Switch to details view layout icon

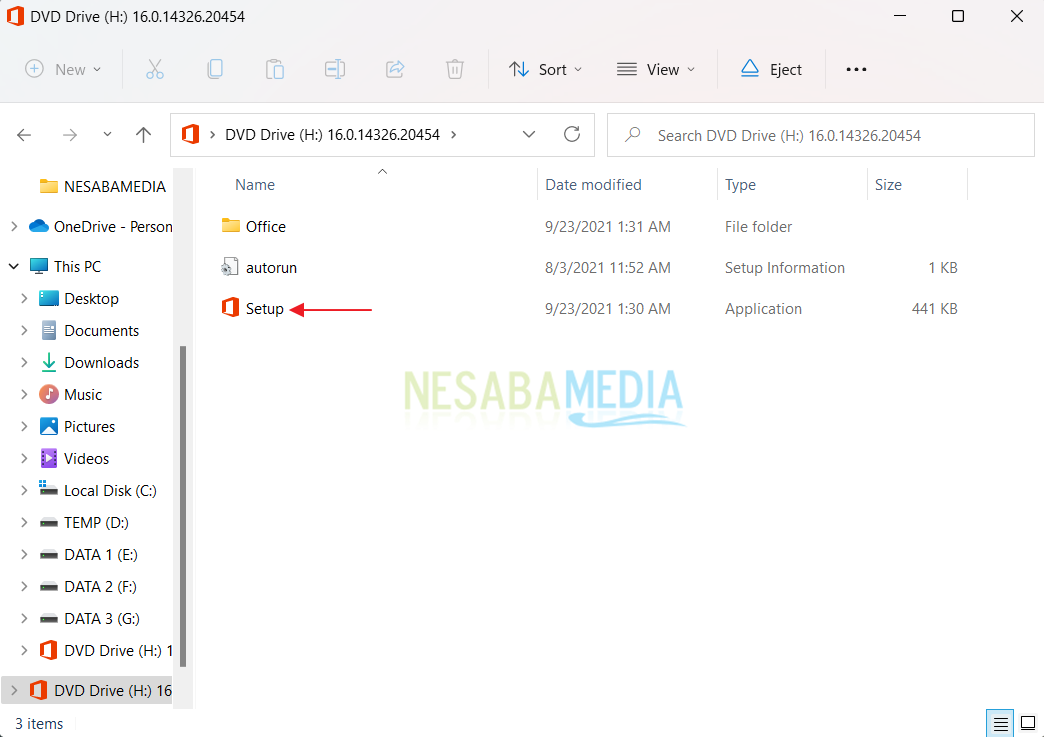pos(1000,724)
